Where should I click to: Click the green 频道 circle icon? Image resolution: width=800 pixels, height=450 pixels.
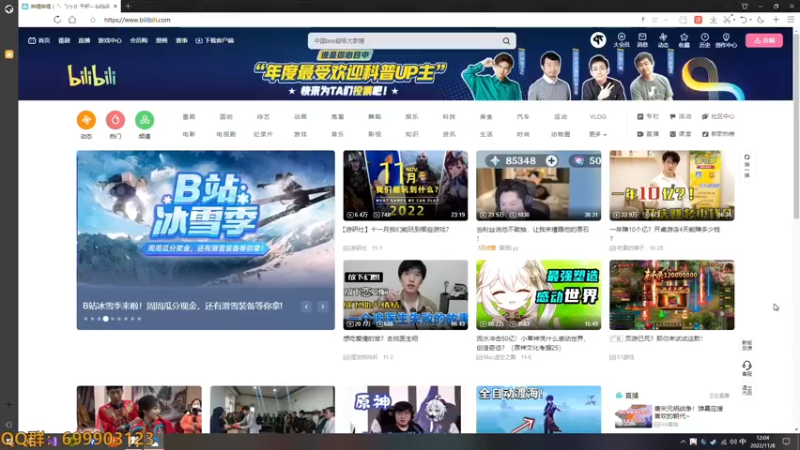click(x=144, y=120)
